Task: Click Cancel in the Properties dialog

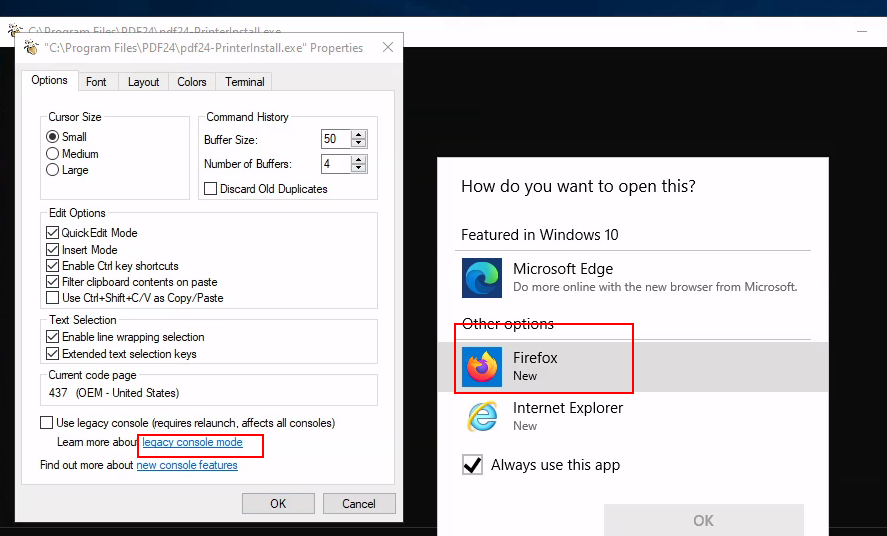Action: (x=359, y=503)
